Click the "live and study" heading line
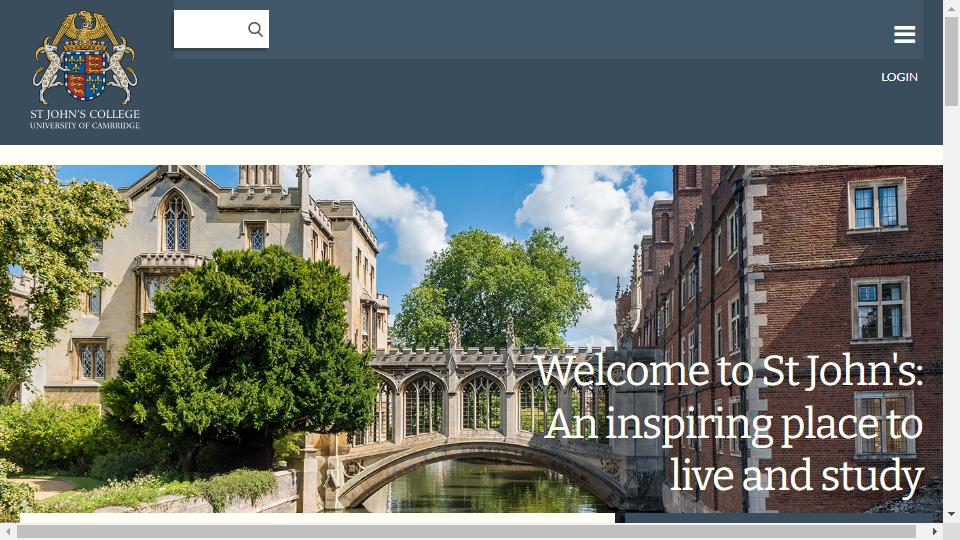The height and width of the screenshot is (540, 960). (x=797, y=474)
